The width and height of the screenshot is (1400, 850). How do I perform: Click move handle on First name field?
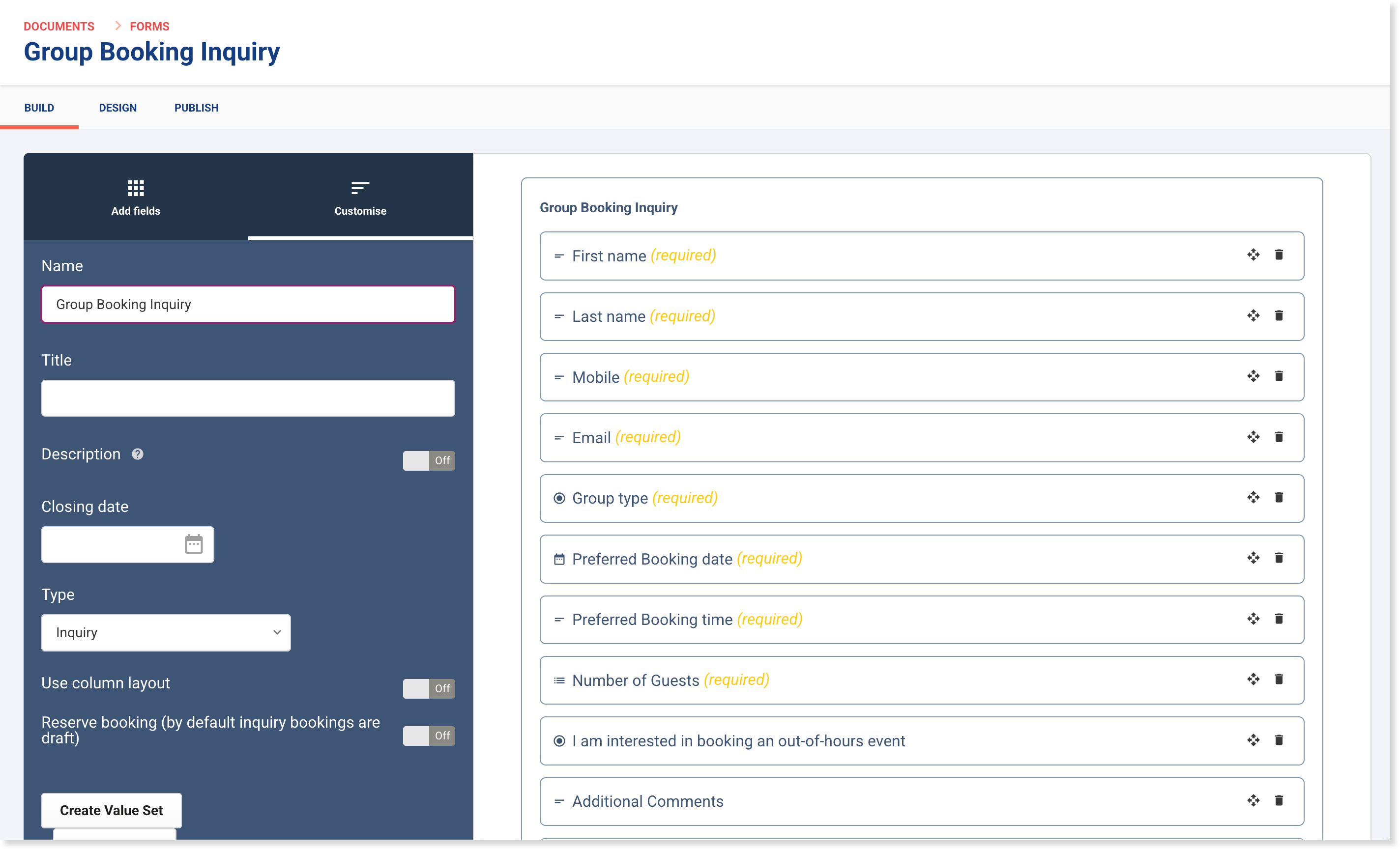pos(1253,255)
